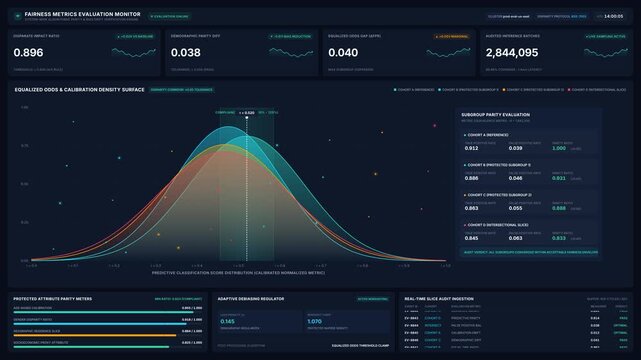This screenshot has height=360, width=641.
Task: Open the Demographic Parity Diff sparkline
Action: click(291, 52)
